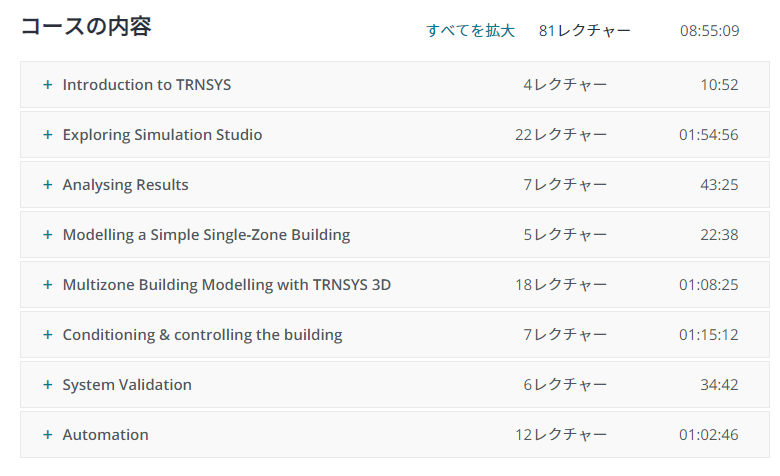Click the すべてを拡大 link
Viewport: 780px width, 476px height.
pyautogui.click(x=470, y=31)
